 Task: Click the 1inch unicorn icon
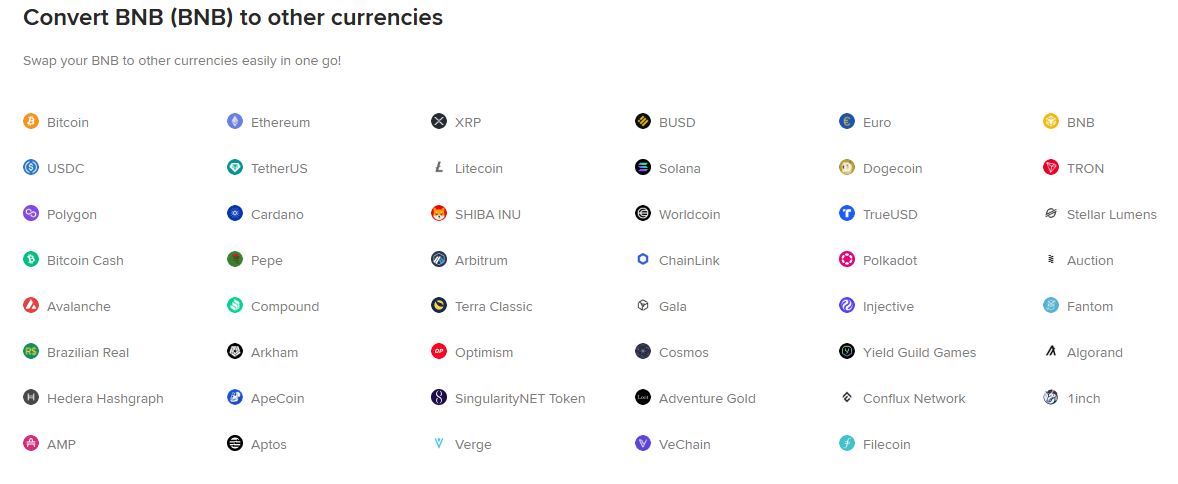point(1051,398)
